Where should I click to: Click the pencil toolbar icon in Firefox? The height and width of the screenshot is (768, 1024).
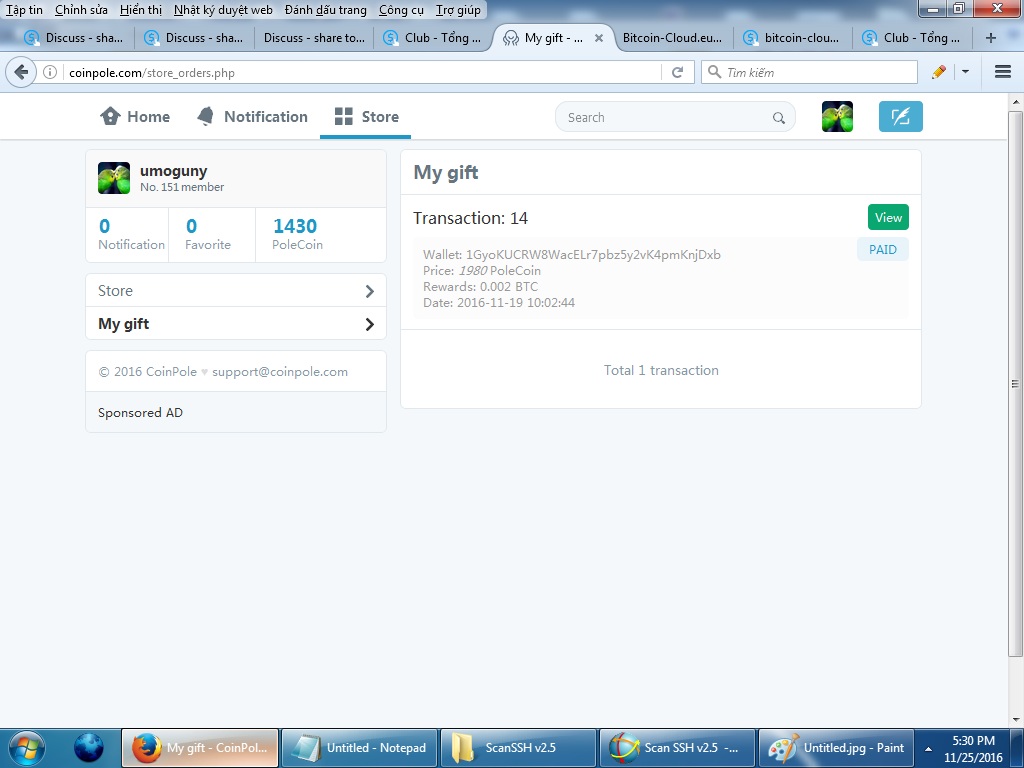point(938,72)
